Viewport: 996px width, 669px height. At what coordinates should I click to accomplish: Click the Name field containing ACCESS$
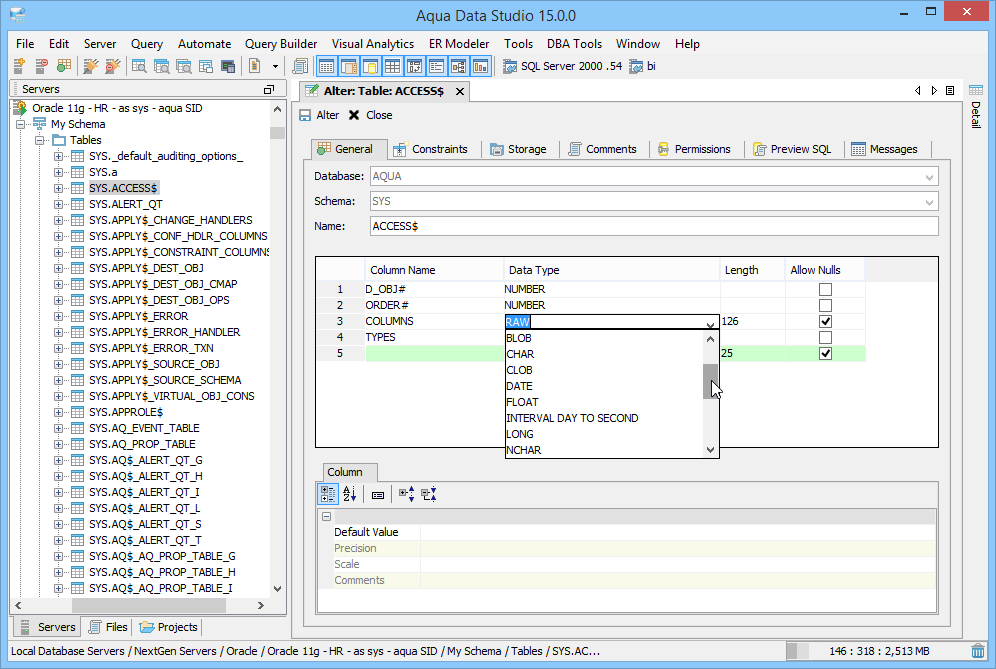click(x=654, y=226)
